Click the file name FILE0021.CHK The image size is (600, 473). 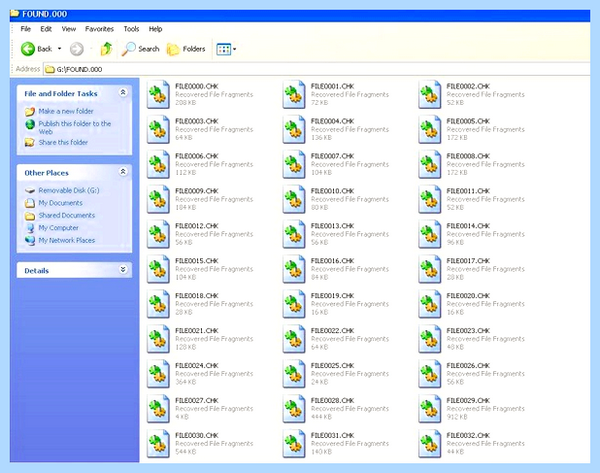[197, 331]
